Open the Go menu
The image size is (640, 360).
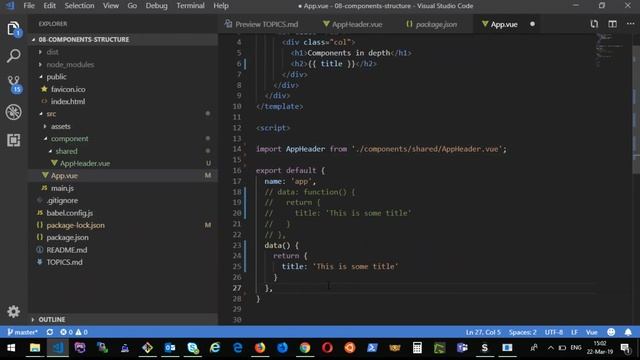pos(132,6)
